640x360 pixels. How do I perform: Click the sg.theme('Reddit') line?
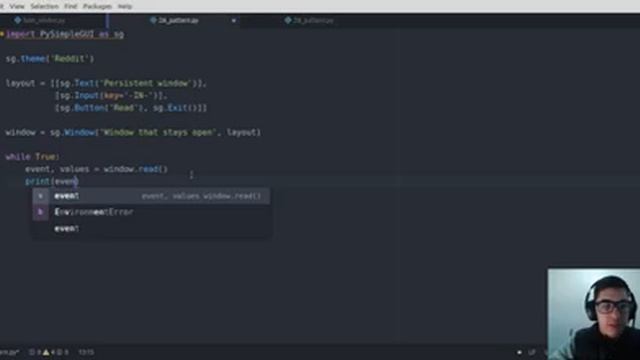(x=50, y=59)
